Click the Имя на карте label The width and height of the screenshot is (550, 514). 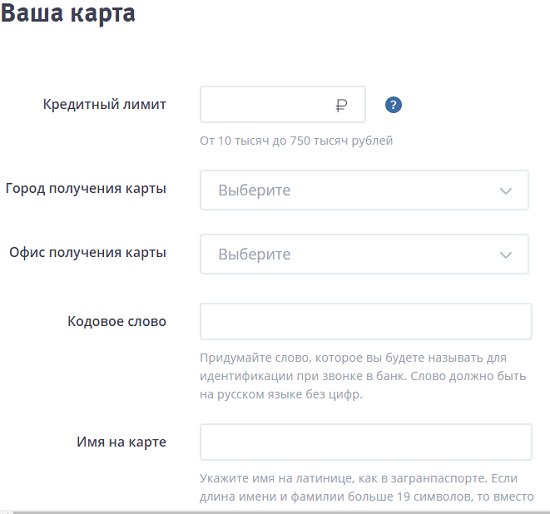click(121, 442)
